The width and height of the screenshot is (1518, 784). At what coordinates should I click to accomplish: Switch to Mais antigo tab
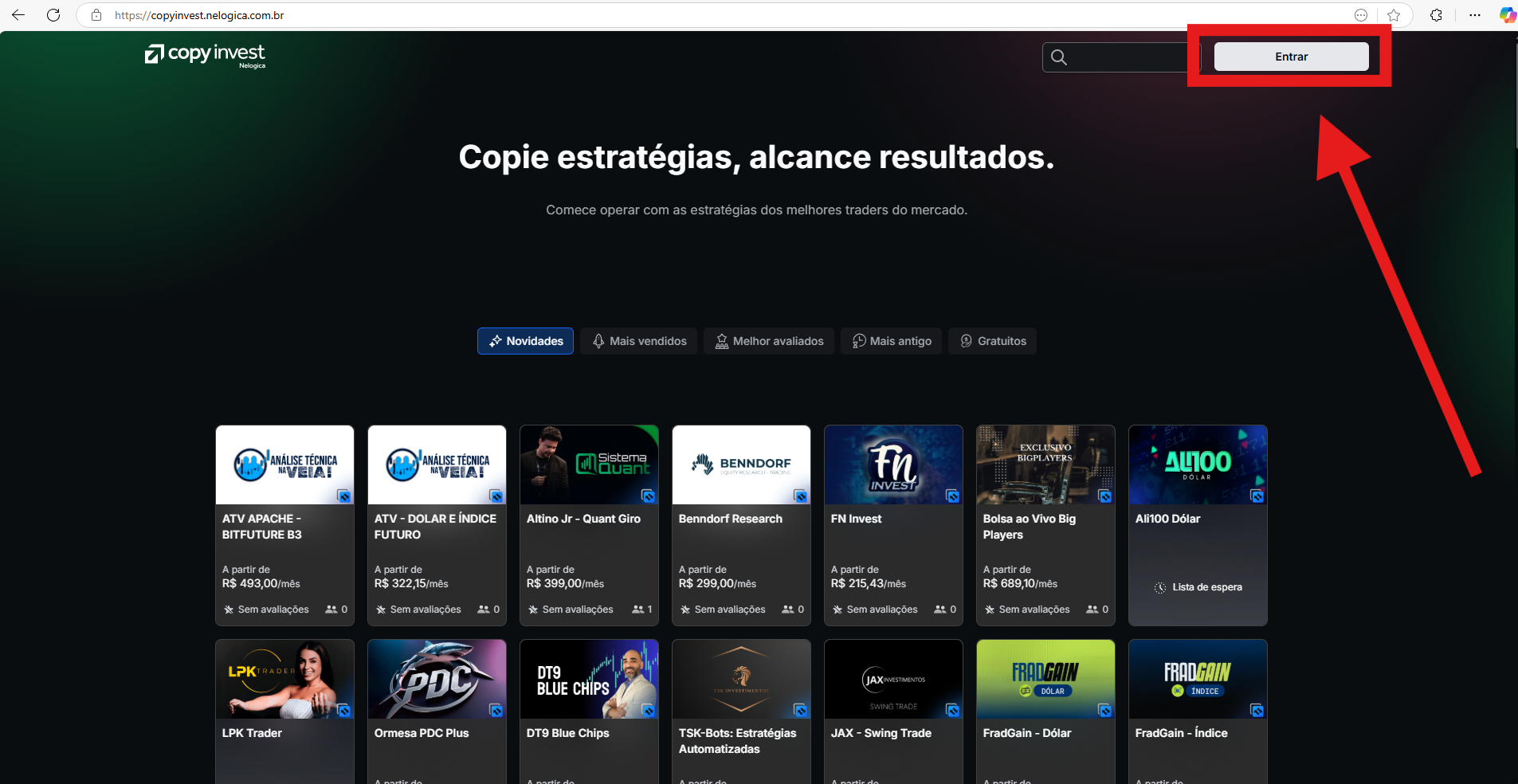pyautogui.click(x=892, y=341)
